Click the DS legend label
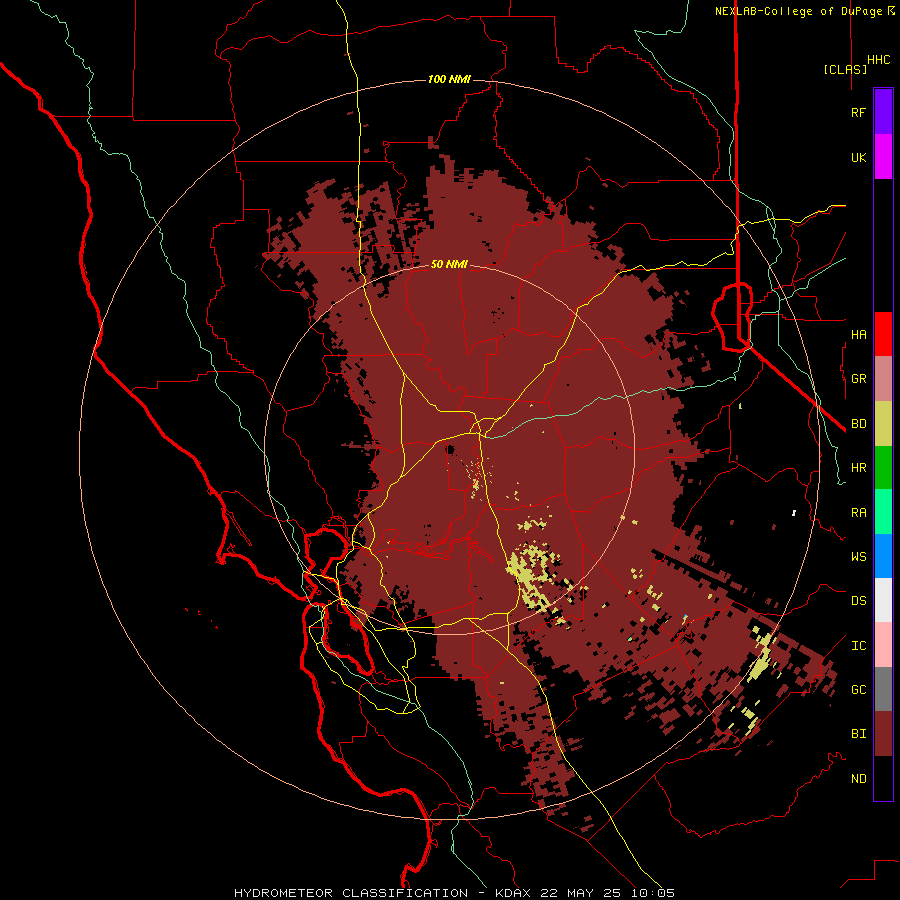 858,601
